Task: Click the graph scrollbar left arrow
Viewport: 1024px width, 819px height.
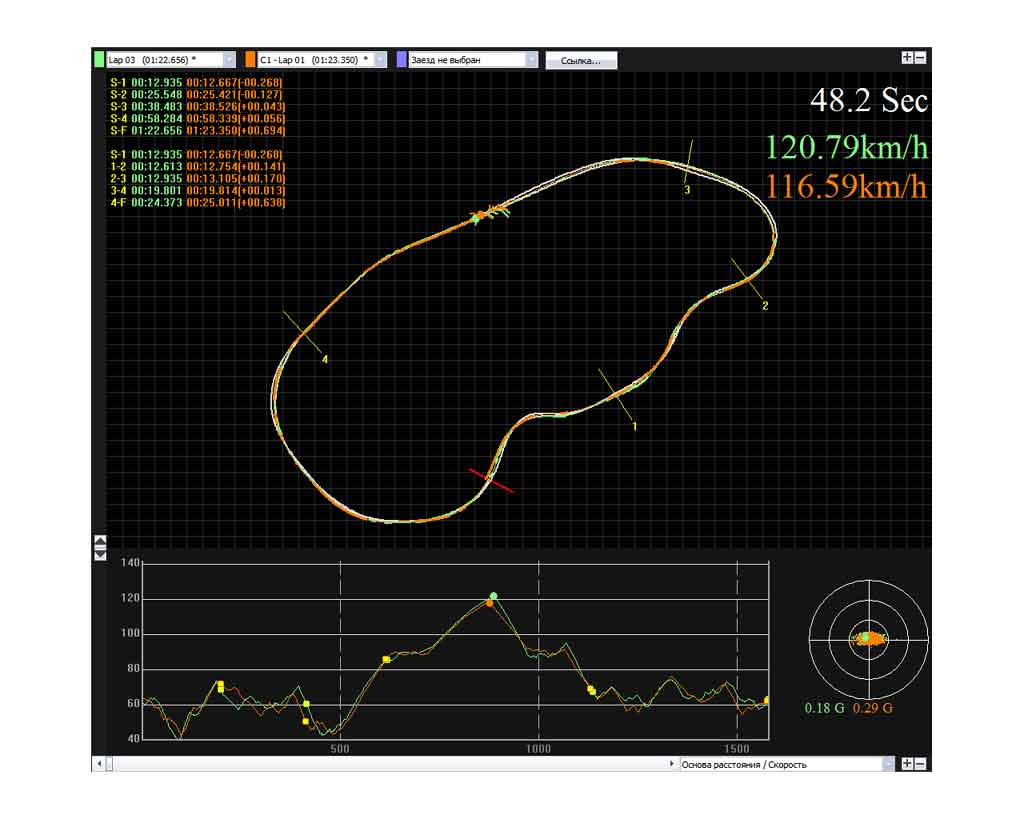Action: (98, 764)
